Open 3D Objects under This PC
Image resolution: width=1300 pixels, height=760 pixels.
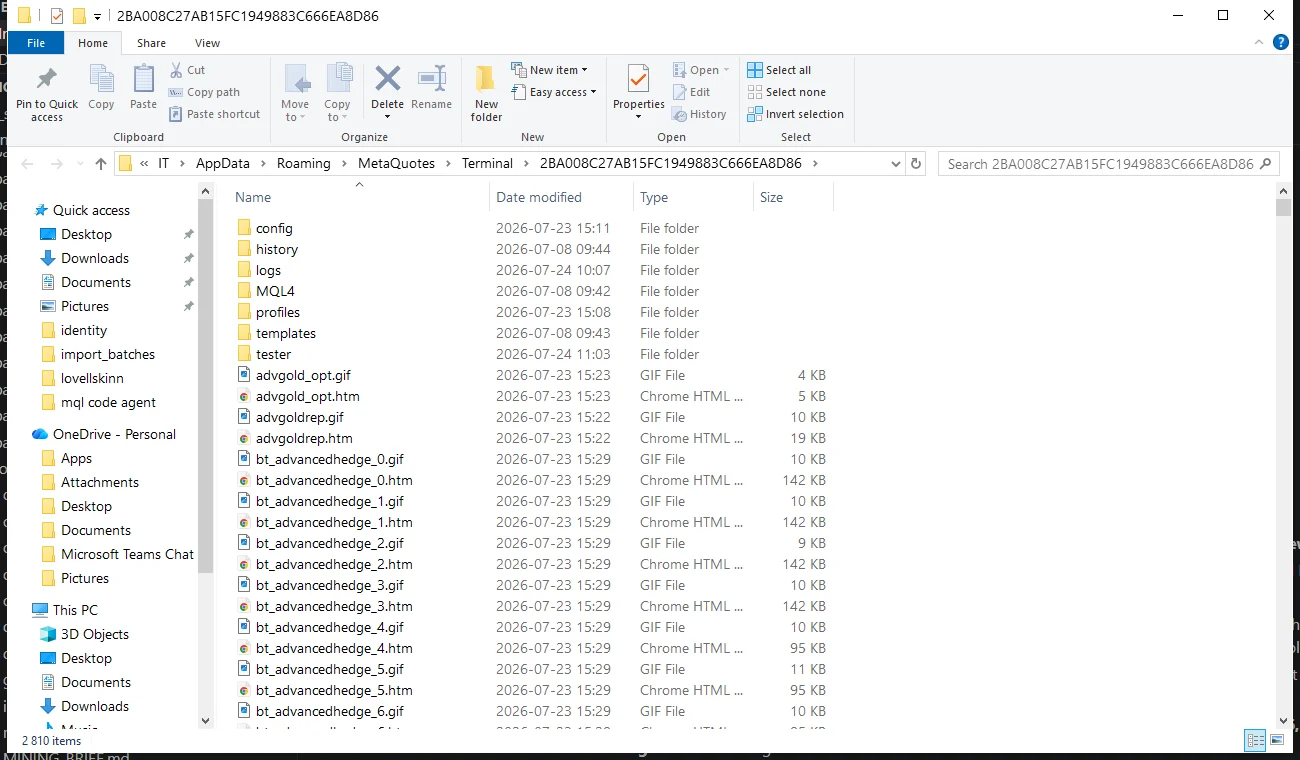tap(95, 634)
